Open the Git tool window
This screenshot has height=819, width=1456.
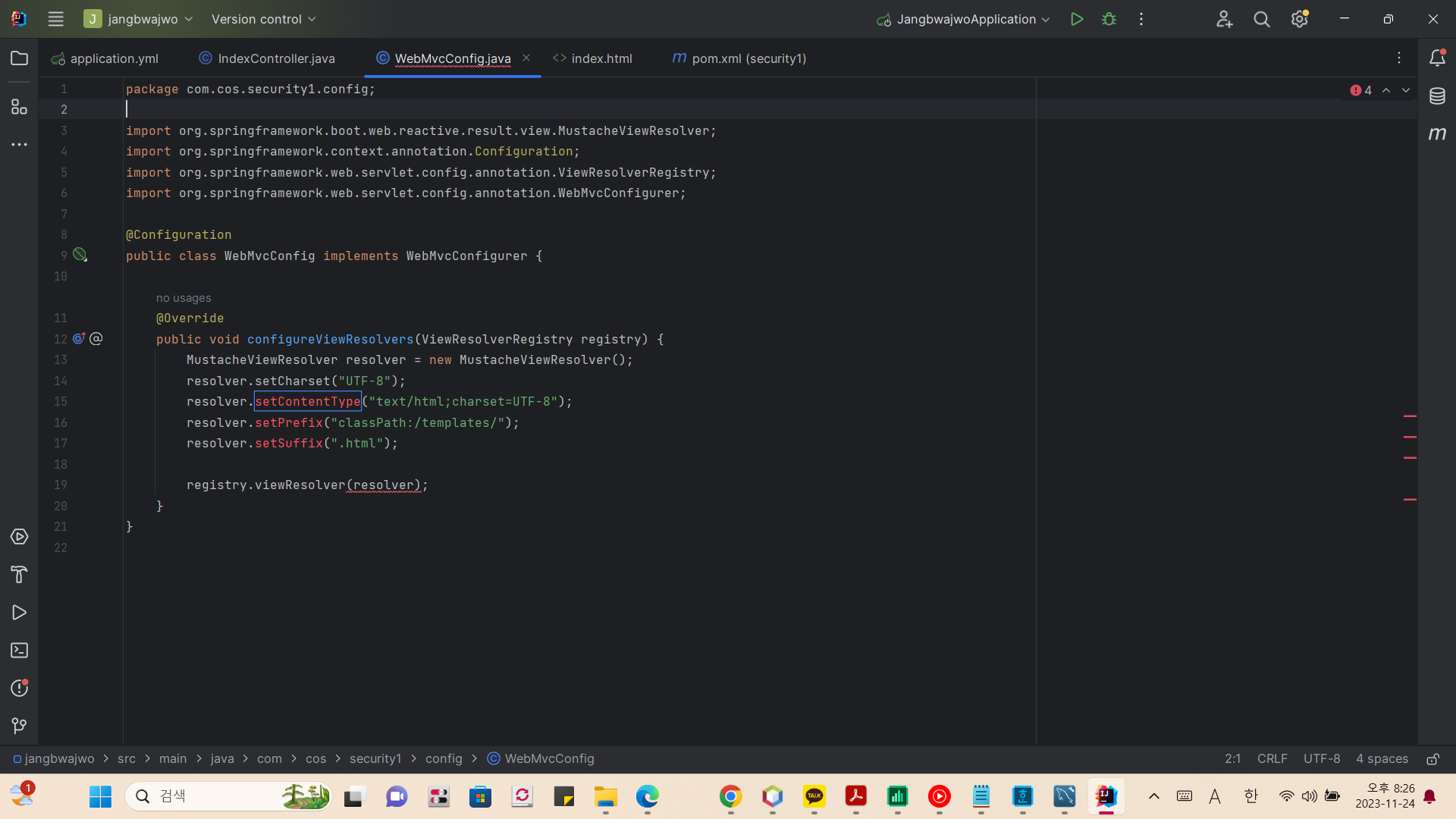click(20, 726)
